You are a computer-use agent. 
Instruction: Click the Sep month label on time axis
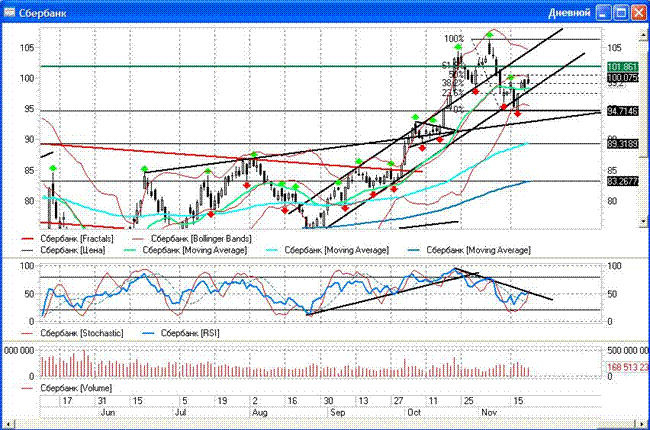click(x=337, y=413)
